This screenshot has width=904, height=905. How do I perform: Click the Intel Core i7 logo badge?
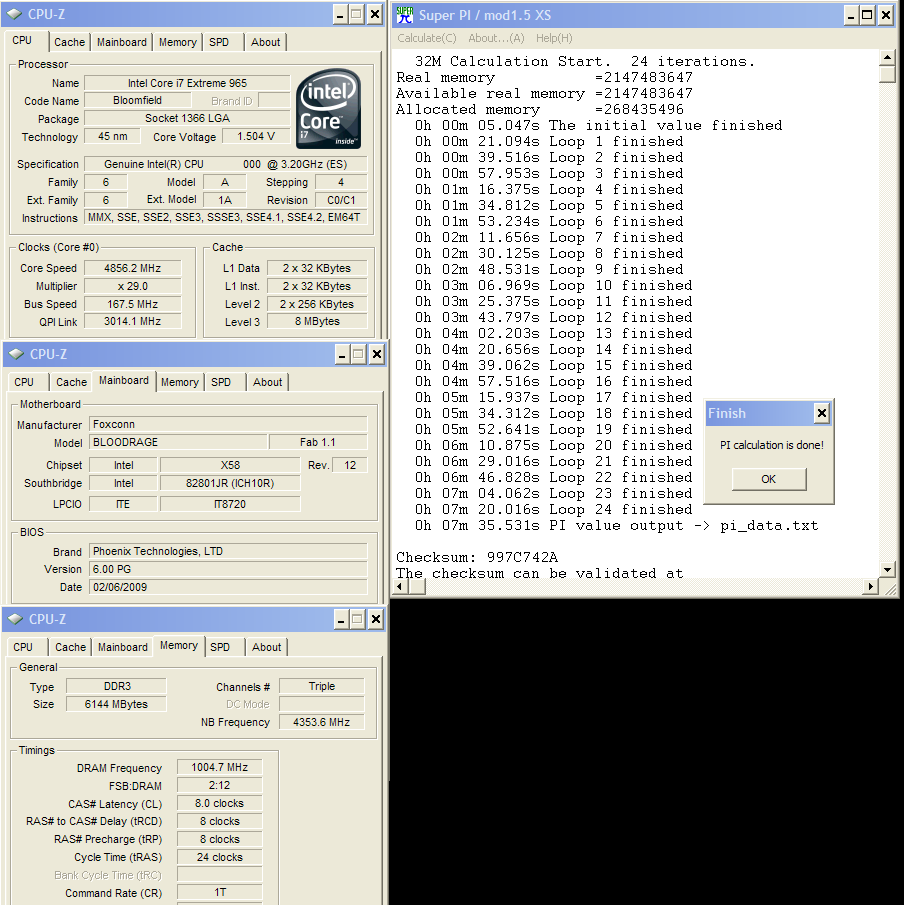coord(328,109)
